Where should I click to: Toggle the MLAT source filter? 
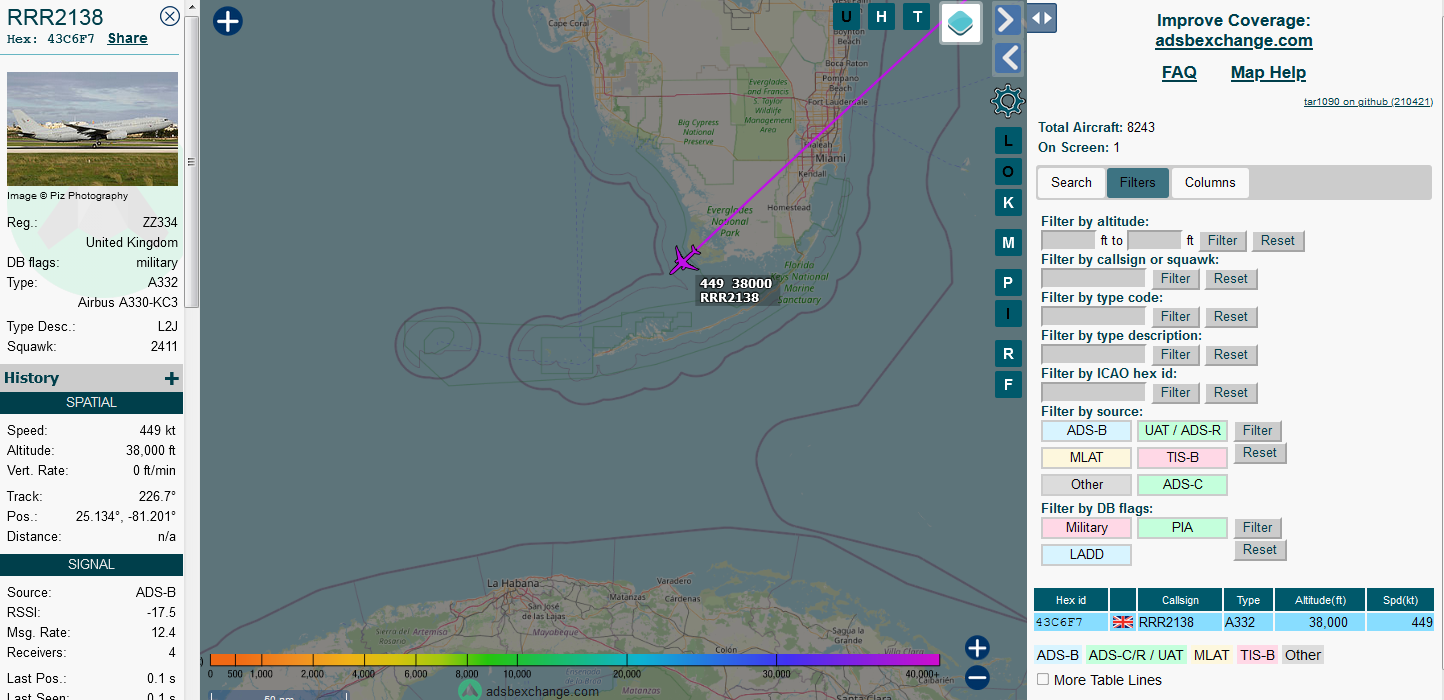click(x=1086, y=458)
